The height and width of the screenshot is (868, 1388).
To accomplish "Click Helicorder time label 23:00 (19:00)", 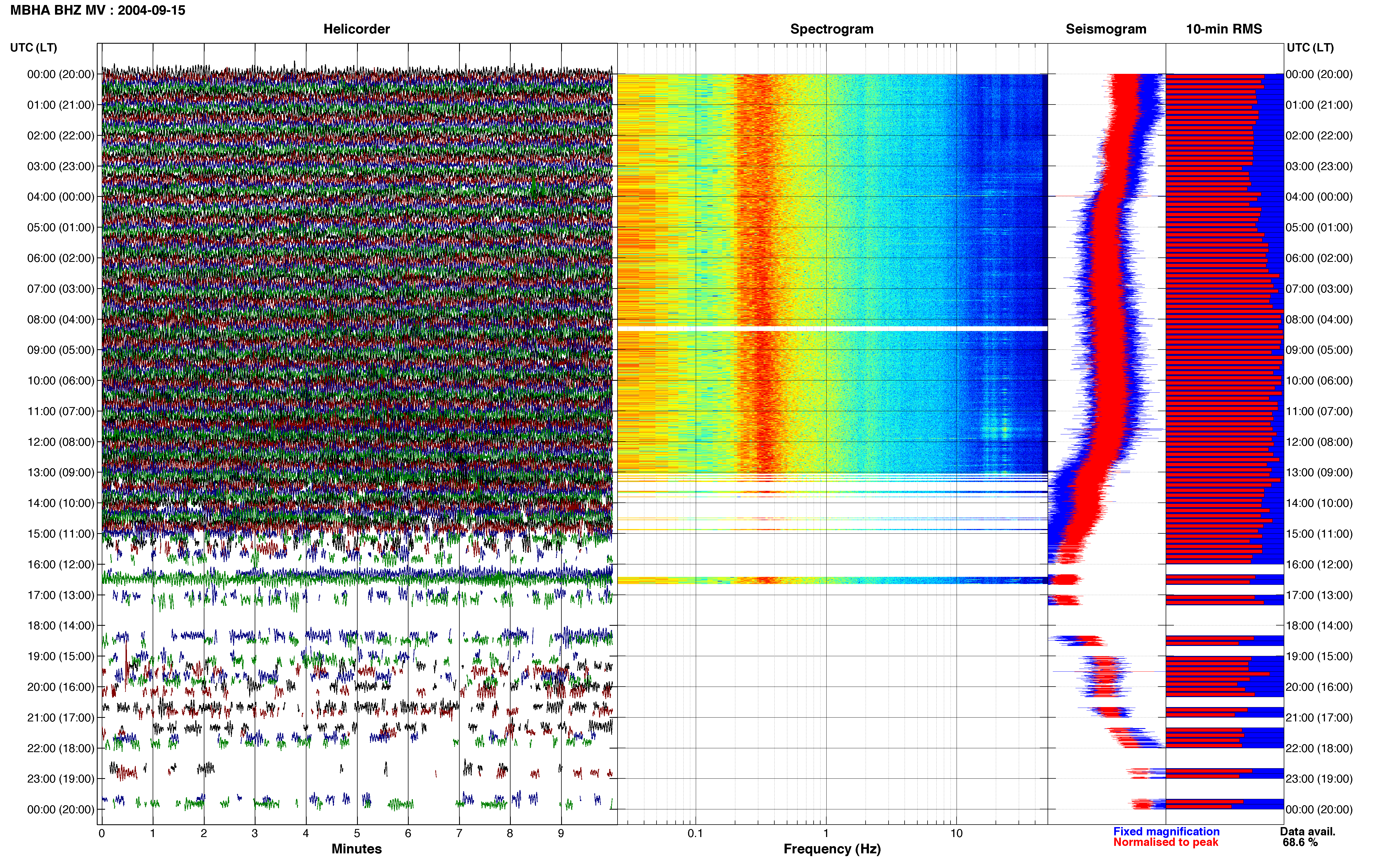I will point(61,778).
